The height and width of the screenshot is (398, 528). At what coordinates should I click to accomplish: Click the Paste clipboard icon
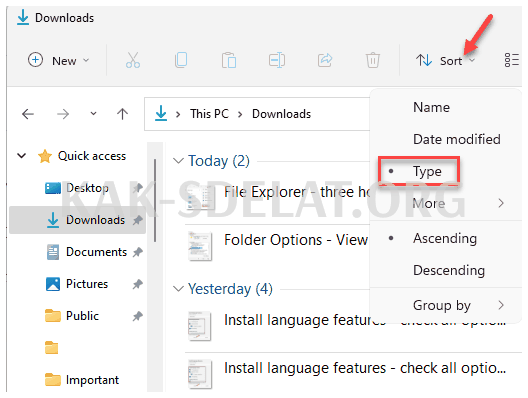pos(229,60)
